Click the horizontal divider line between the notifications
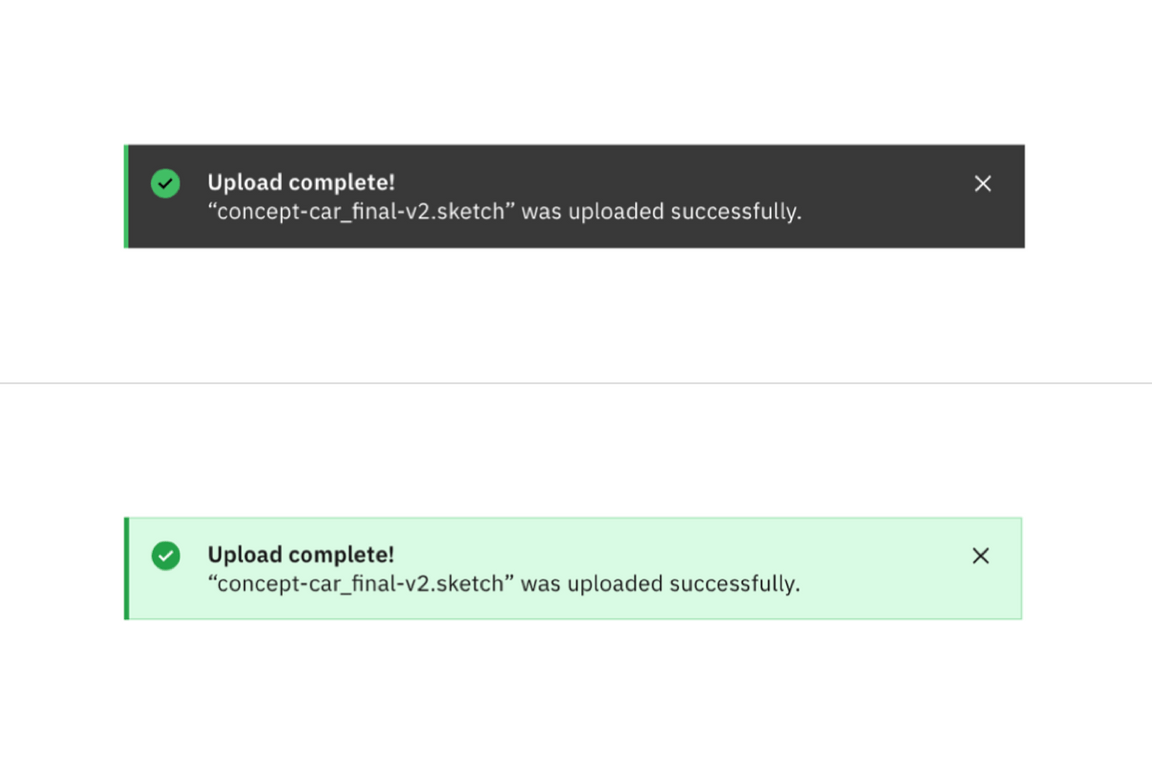This screenshot has width=1152, height=767. (x=576, y=382)
